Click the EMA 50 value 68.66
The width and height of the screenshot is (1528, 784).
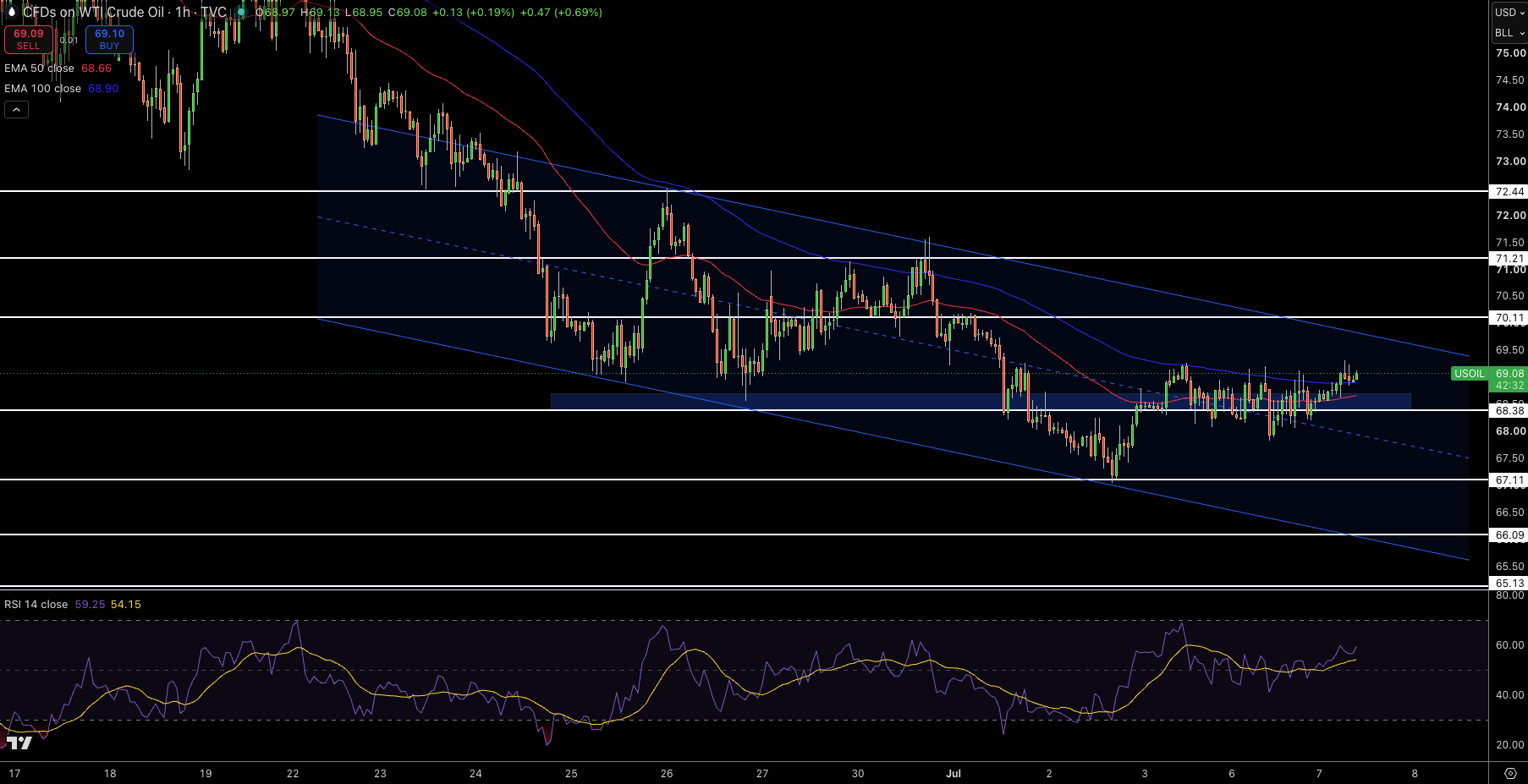click(96, 68)
